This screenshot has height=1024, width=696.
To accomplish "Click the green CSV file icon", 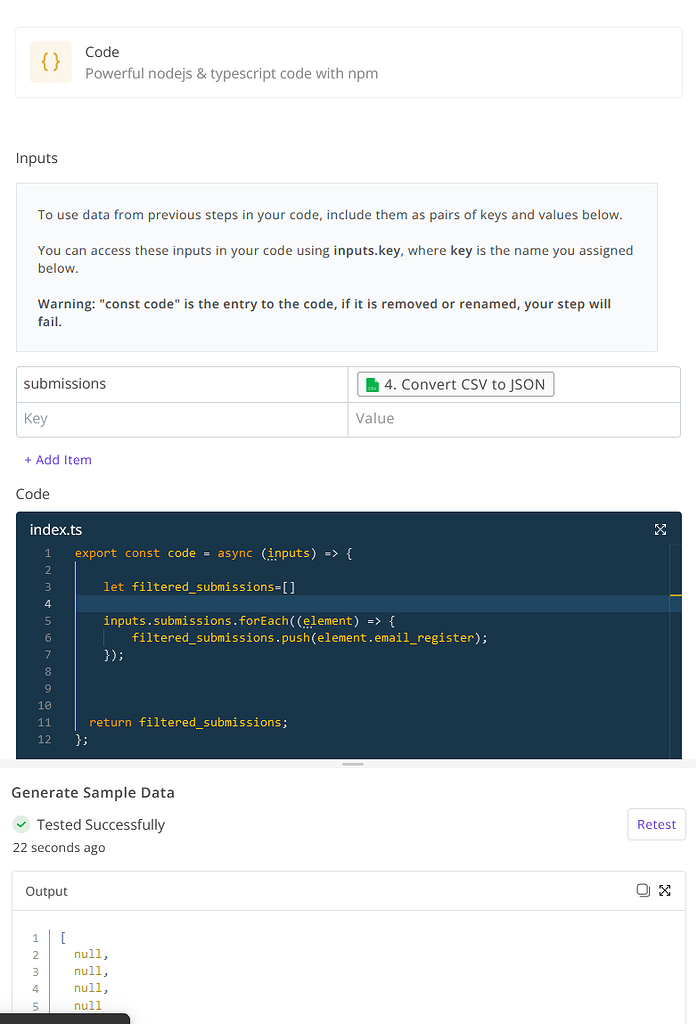I will 371,383.
